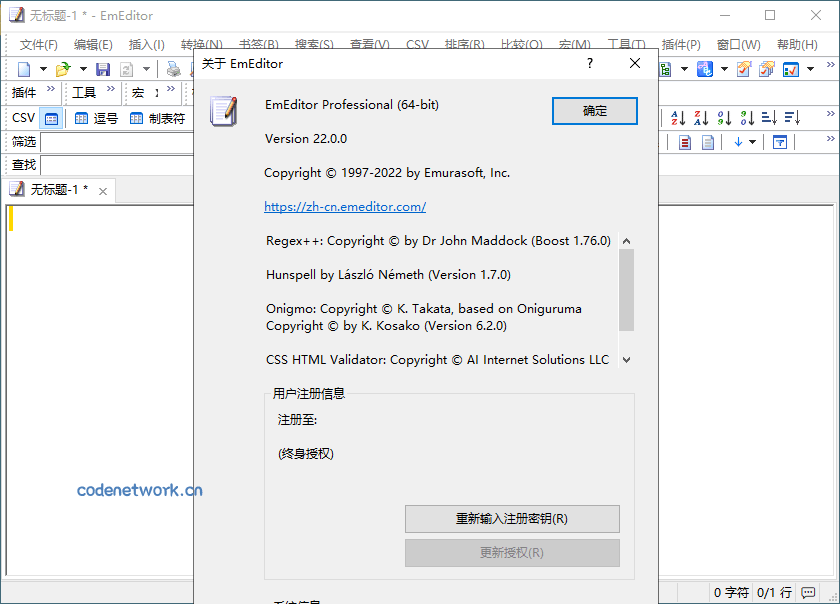Enable comma-separated (逗号) CSV mode
840x604 pixels.
(x=96, y=118)
